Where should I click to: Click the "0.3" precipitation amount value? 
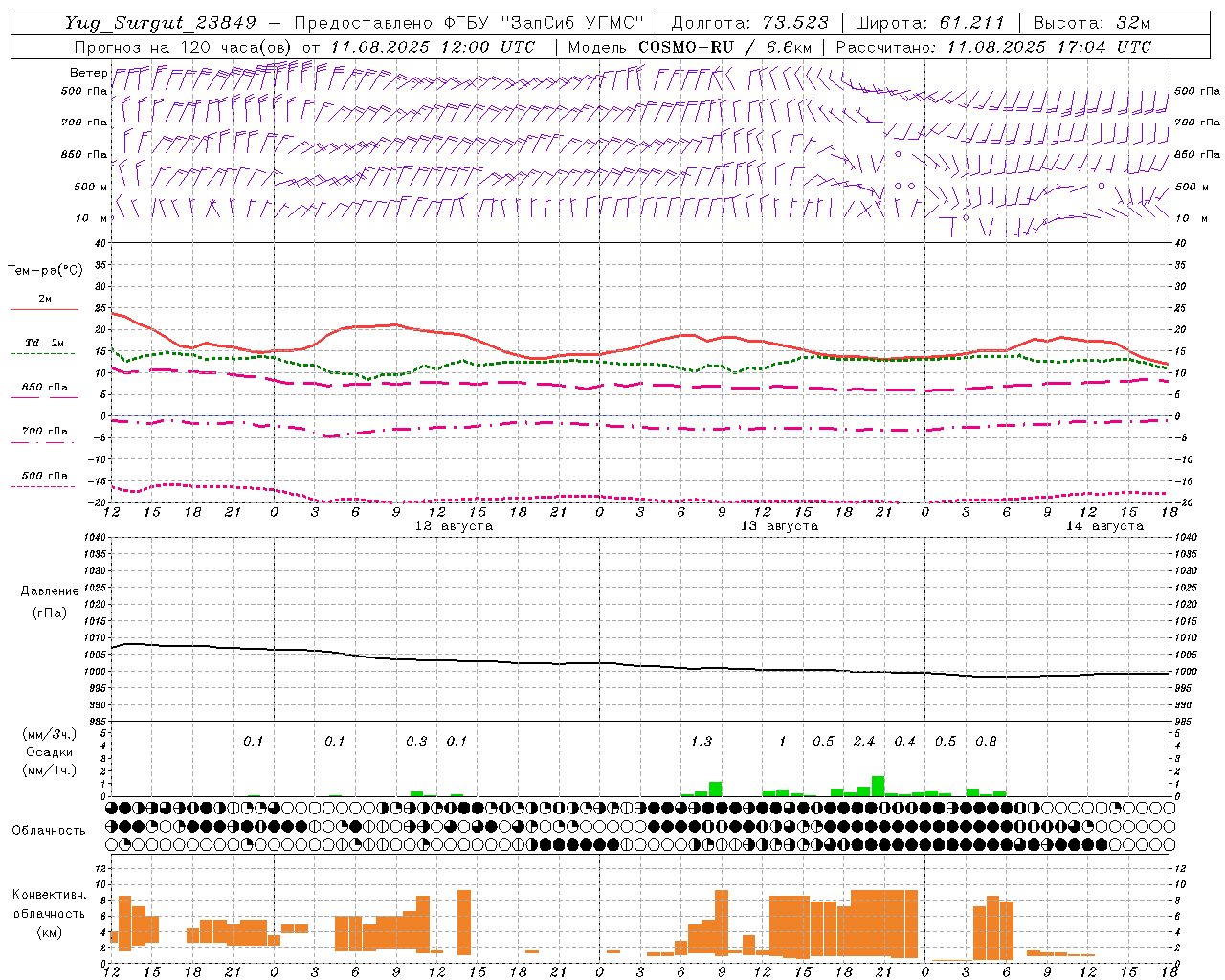416,741
